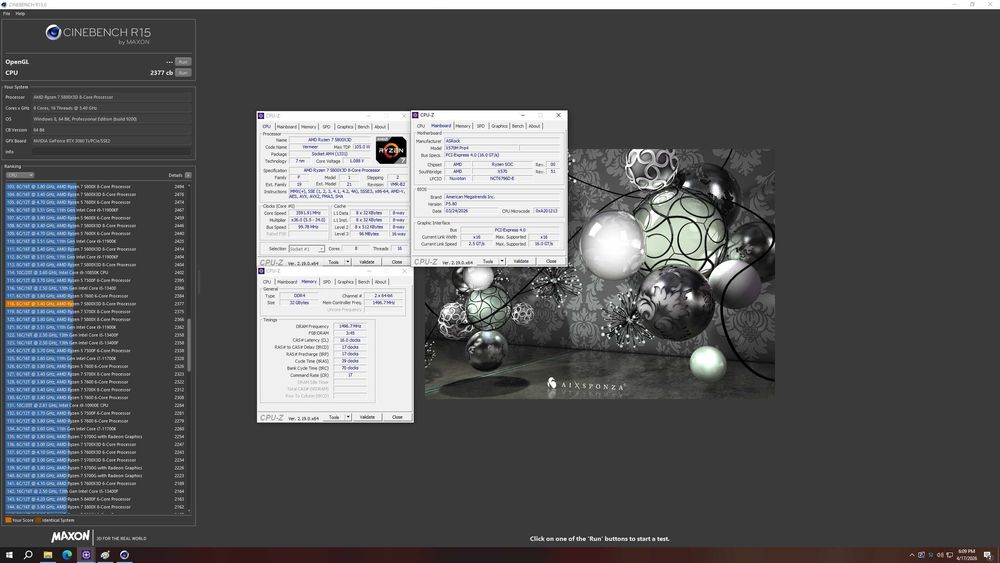The width and height of the screenshot is (1000, 563).
Task: Toggle the ranking Details arrow button
Action: coord(188,175)
